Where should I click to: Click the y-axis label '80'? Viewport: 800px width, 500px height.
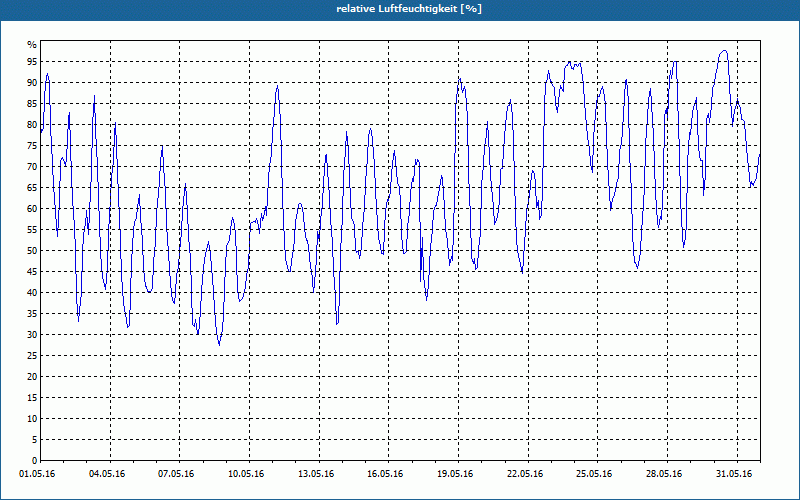(x=32, y=124)
